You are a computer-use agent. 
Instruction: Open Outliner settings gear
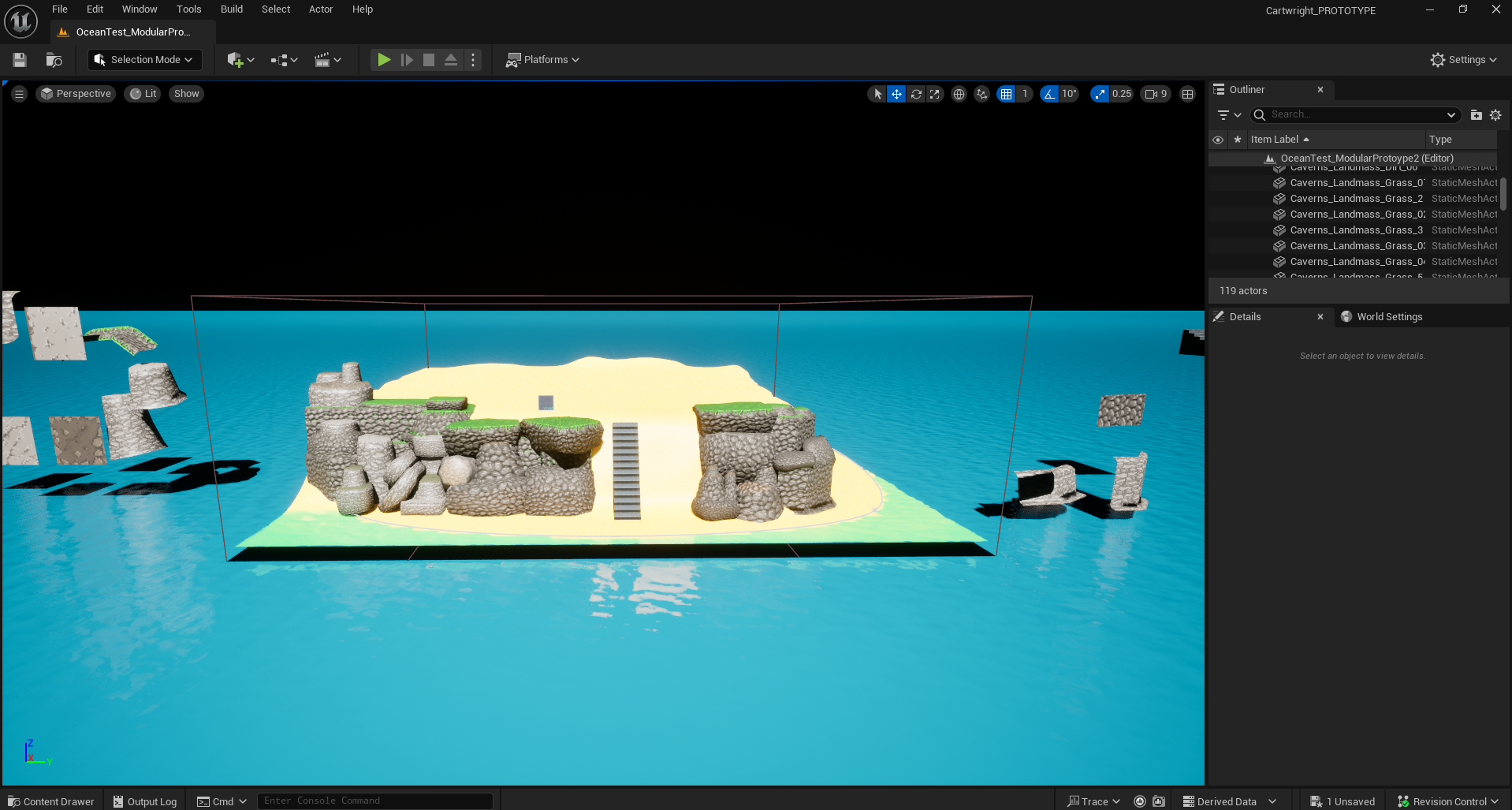1495,115
